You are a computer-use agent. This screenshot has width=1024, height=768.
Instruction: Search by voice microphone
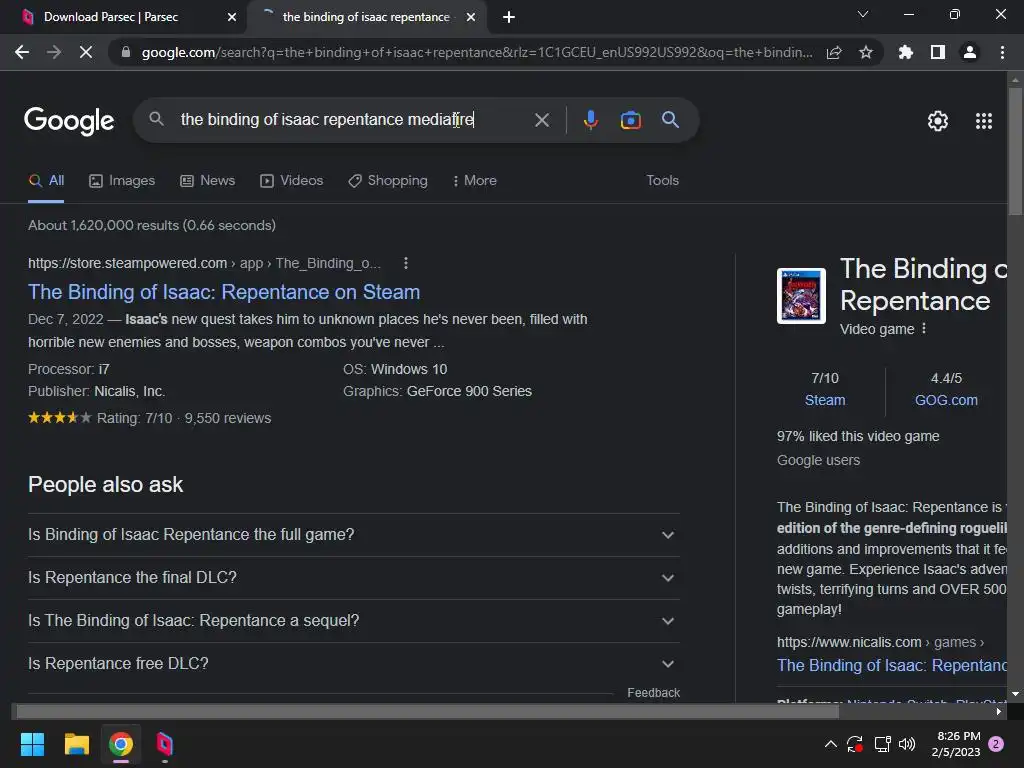(x=590, y=120)
